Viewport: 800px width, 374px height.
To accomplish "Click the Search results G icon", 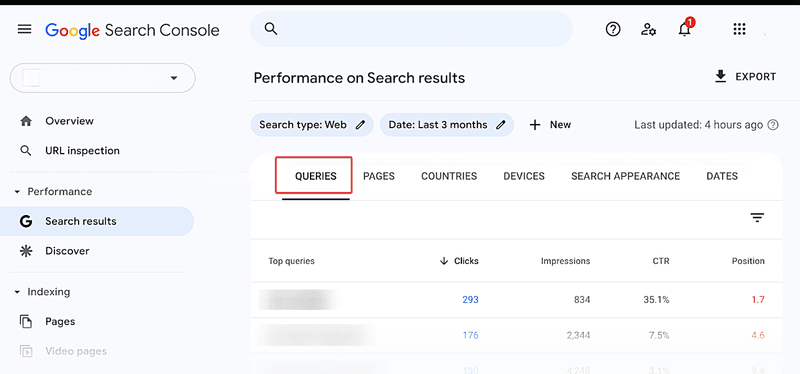I will tap(26, 221).
